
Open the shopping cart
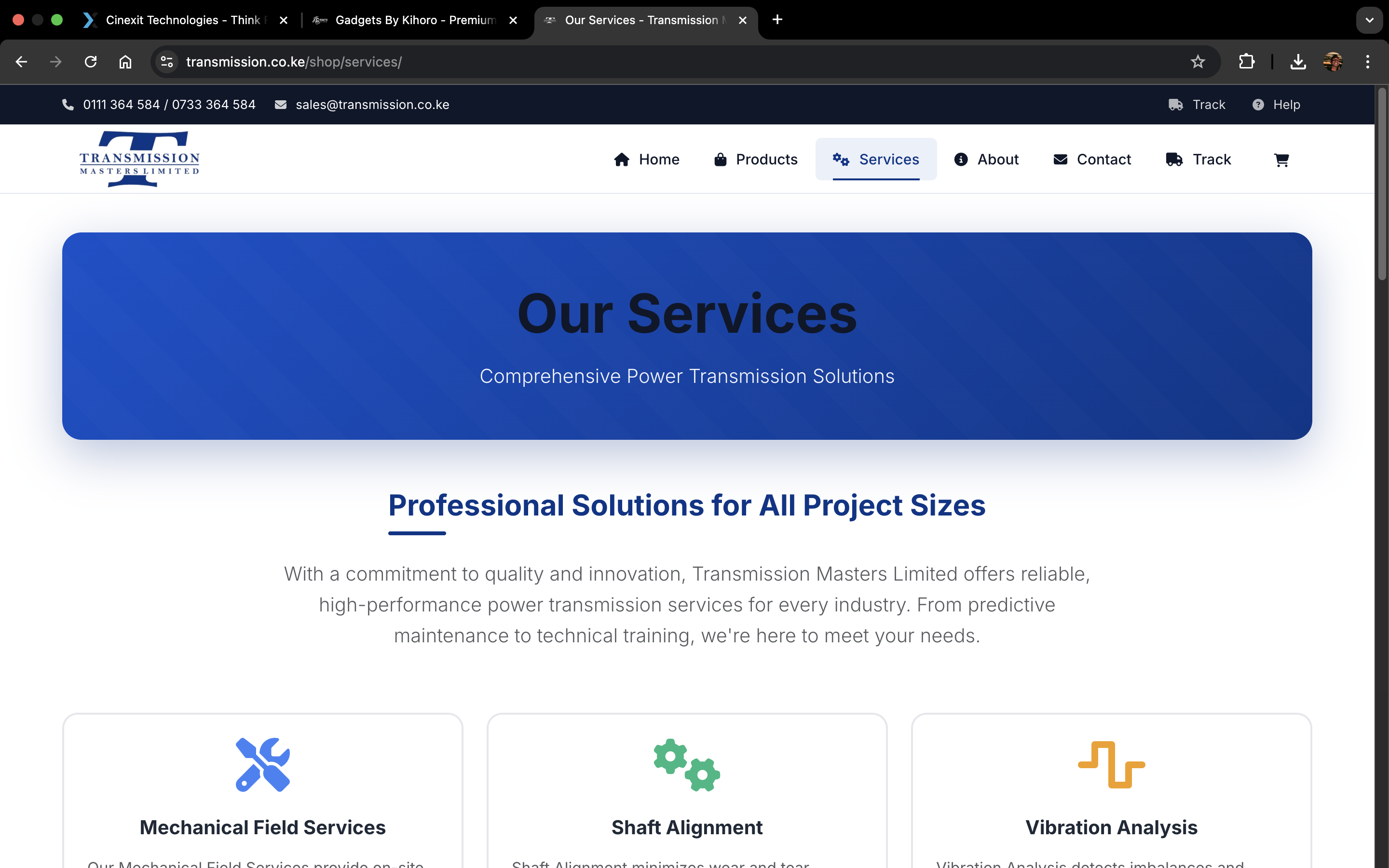[x=1281, y=159]
